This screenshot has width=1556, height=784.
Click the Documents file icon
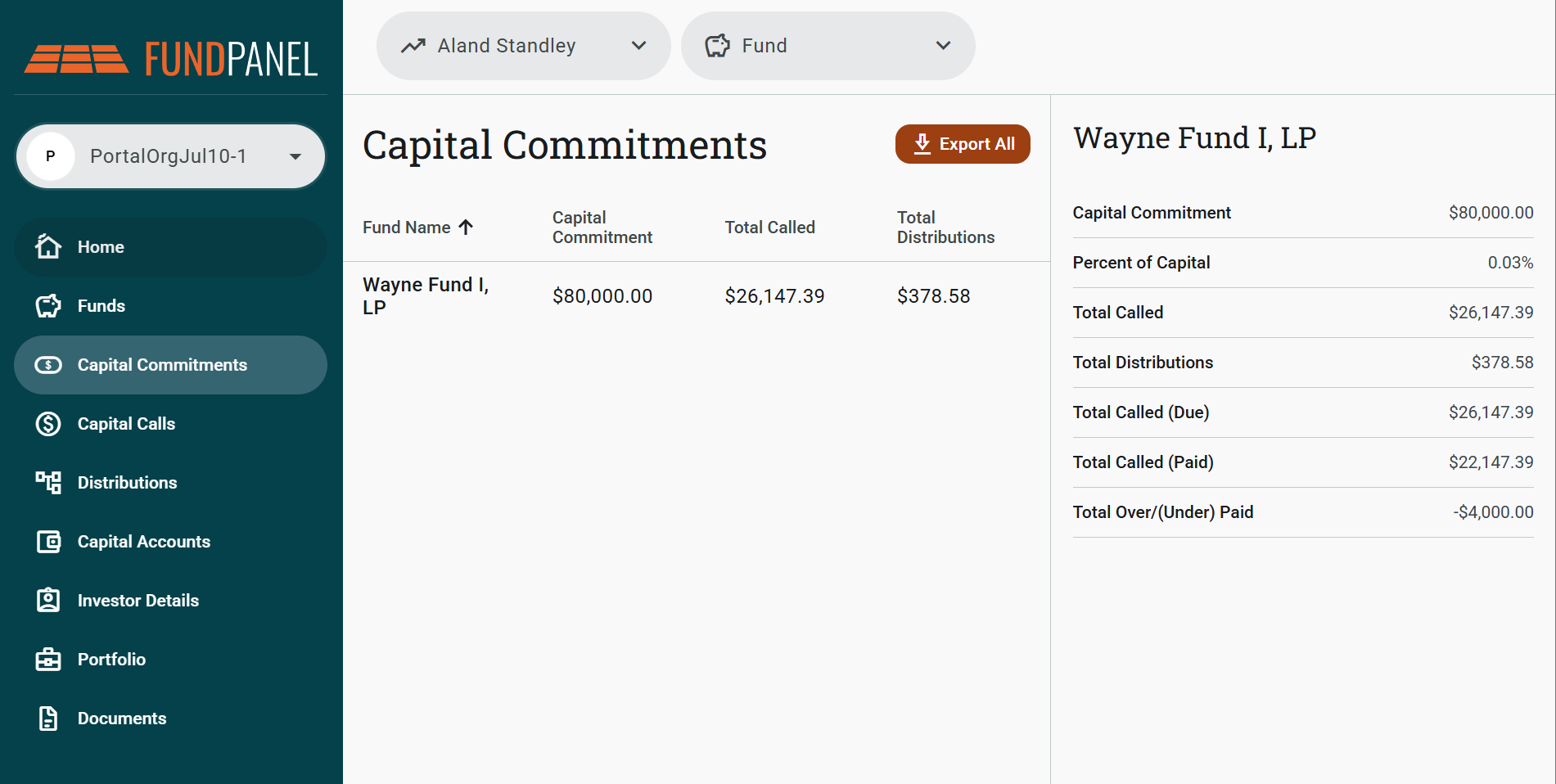tap(48, 718)
